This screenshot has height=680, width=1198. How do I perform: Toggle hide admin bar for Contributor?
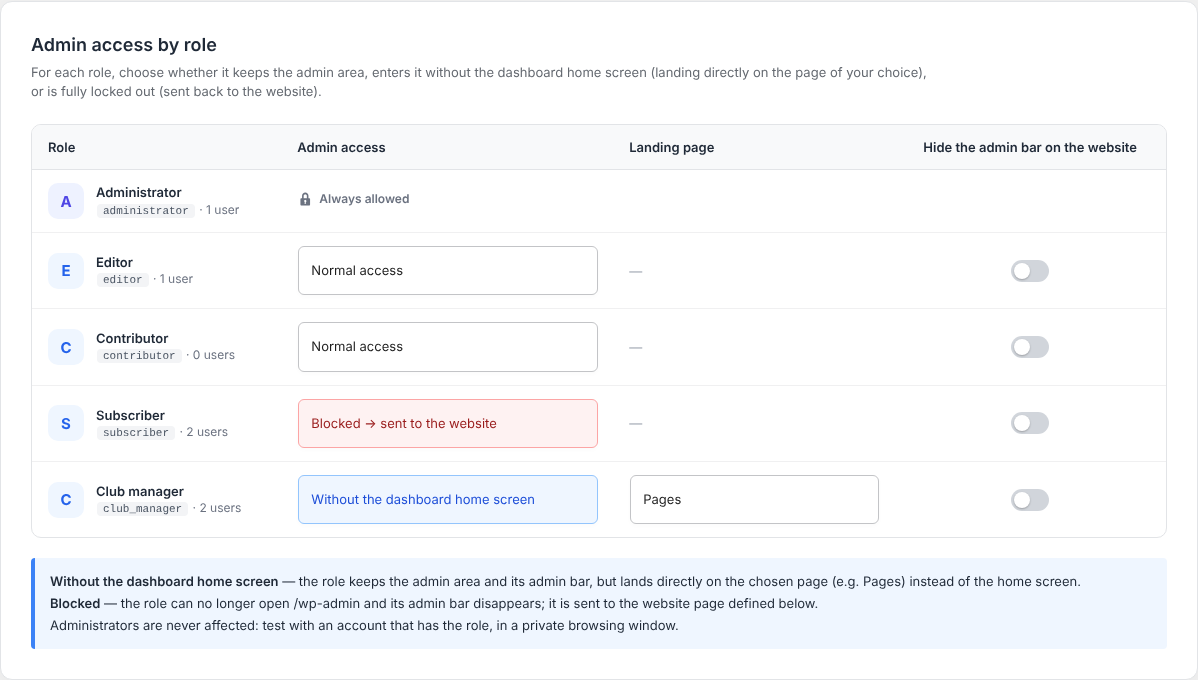(1029, 347)
